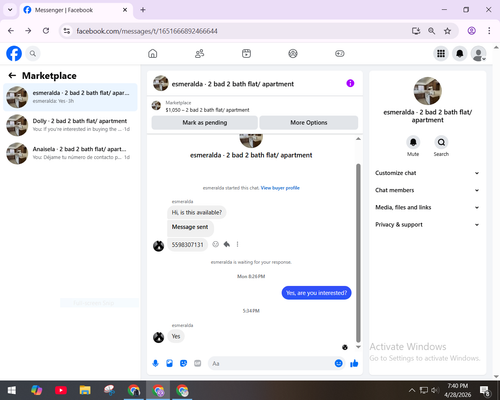Screen dimensions: 500x400
Task: Click the scroll-up arrow of chat scrollbar
Action: pyautogui.click(x=358, y=139)
